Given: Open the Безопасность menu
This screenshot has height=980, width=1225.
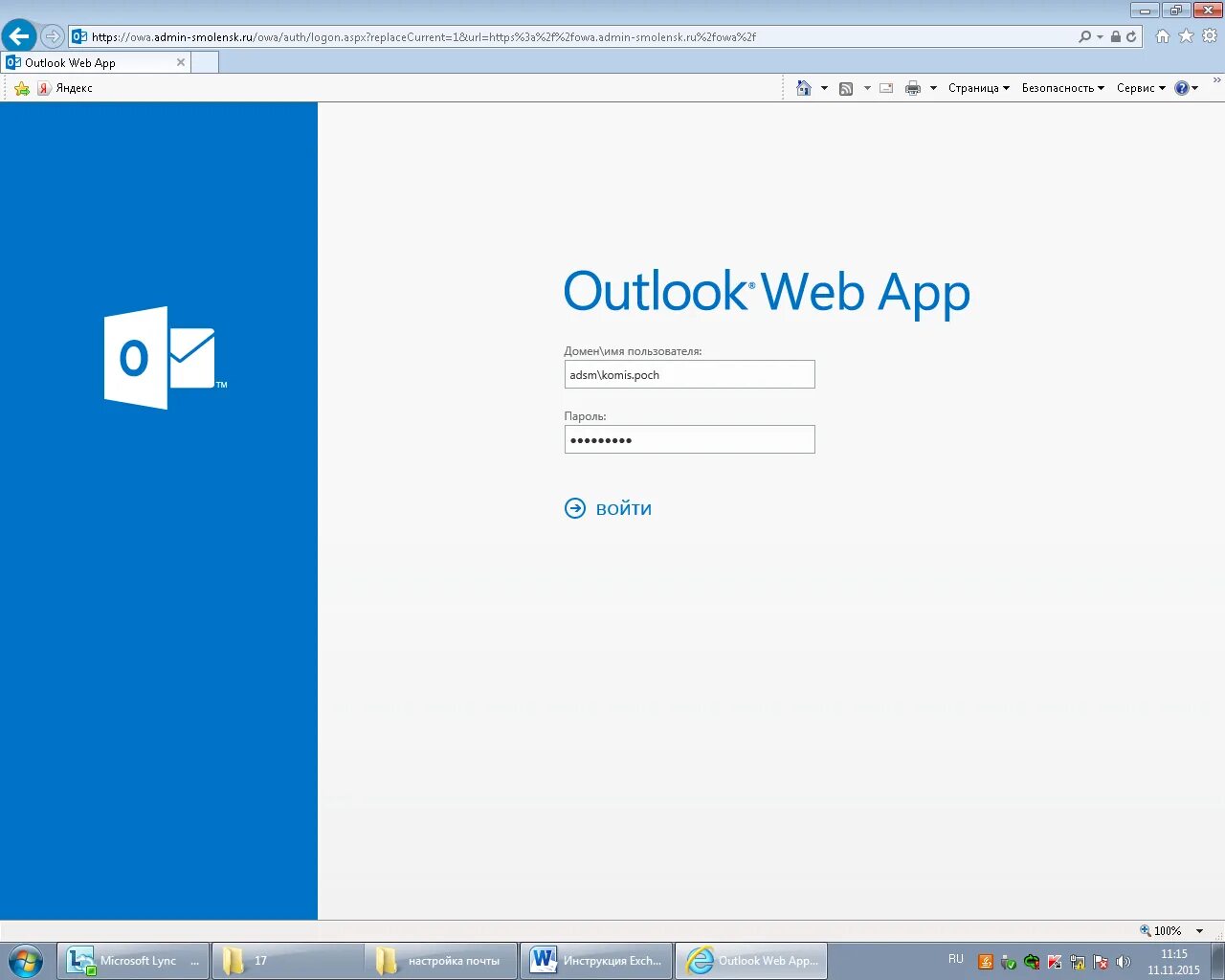Looking at the screenshot, I should (x=1063, y=88).
